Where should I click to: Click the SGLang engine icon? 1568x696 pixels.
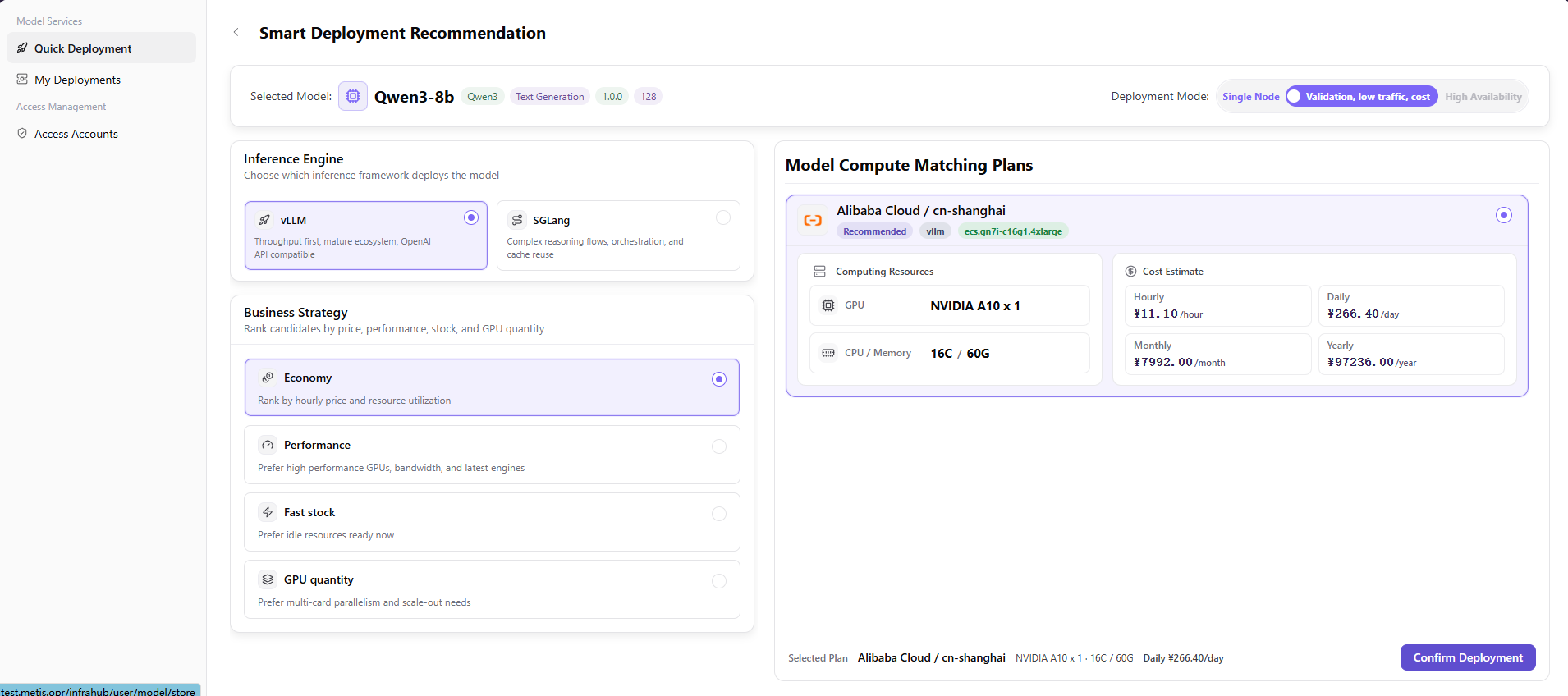(517, 220)
